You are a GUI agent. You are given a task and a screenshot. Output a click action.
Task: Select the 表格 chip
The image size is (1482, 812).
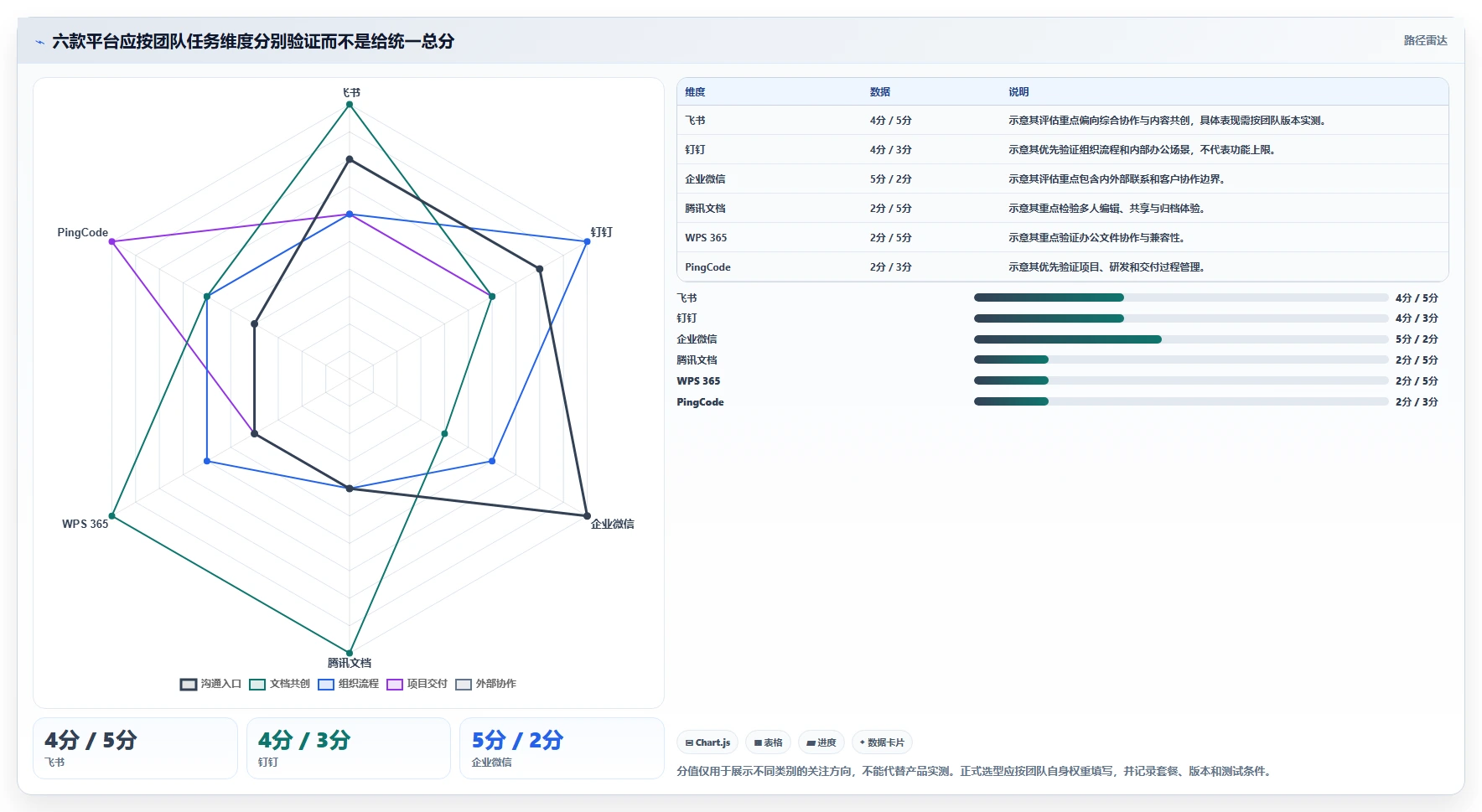pos(768,742)
